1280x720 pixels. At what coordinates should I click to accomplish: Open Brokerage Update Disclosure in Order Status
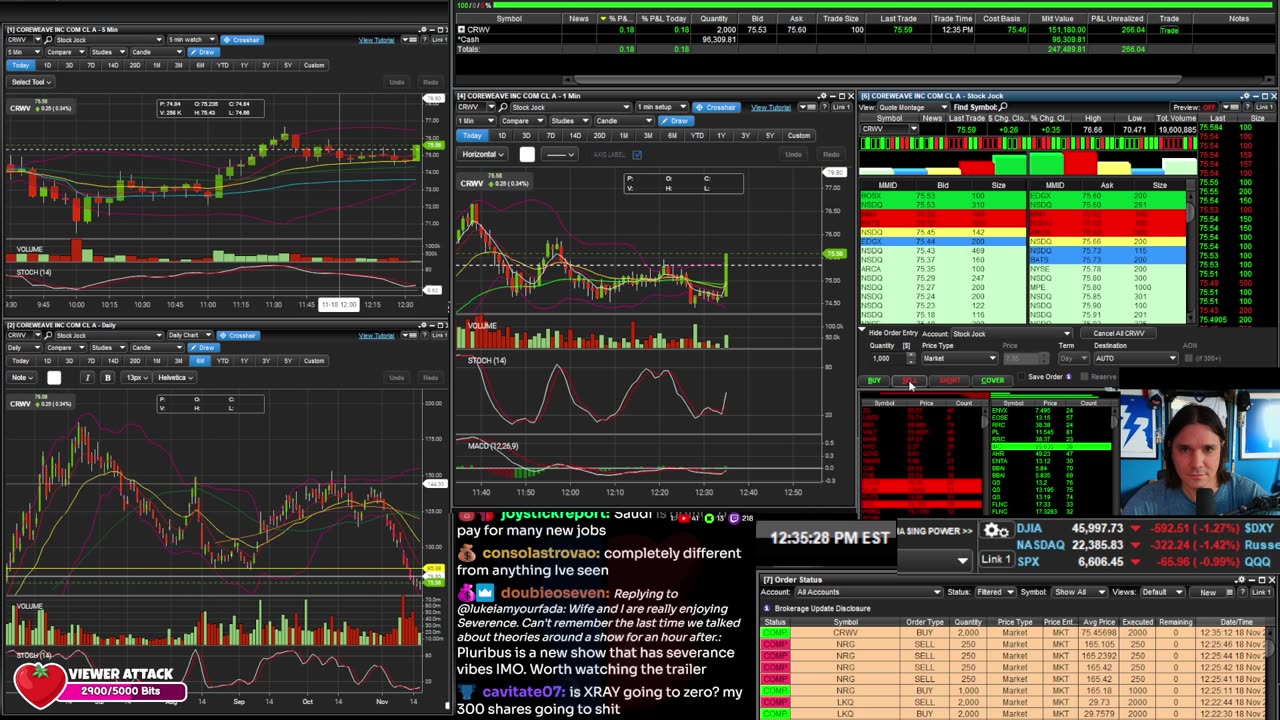(822, 608)
